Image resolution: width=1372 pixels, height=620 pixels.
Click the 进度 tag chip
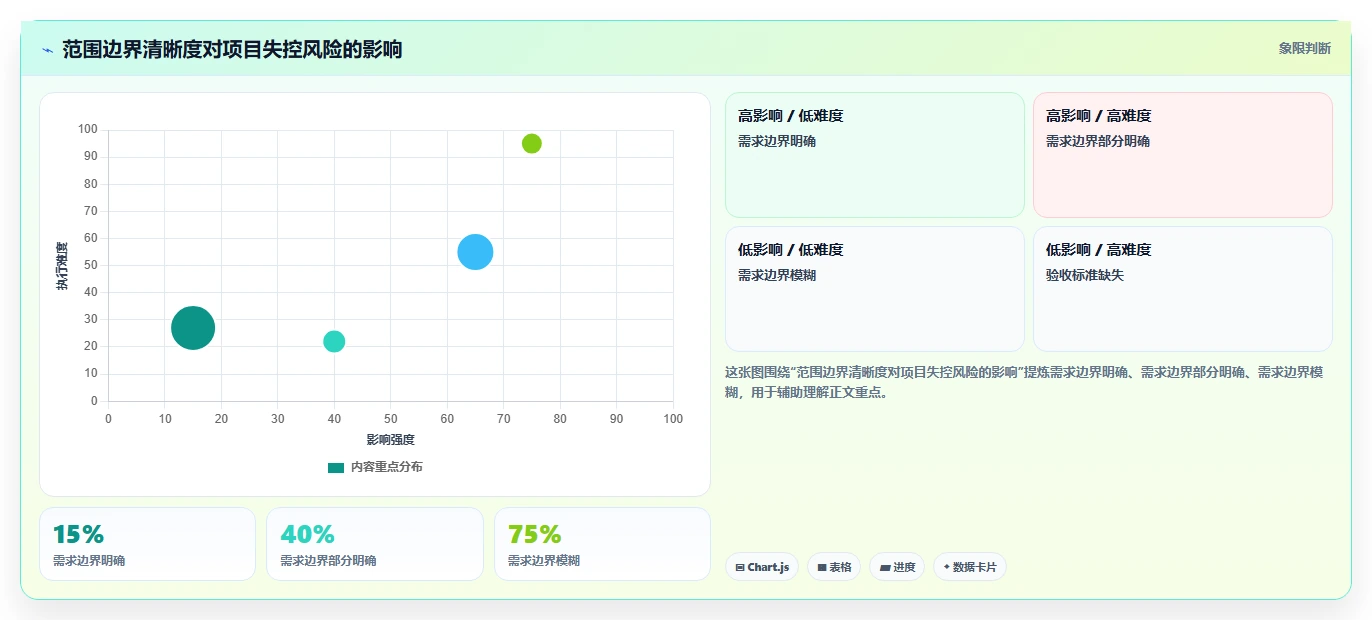(897, 567)
